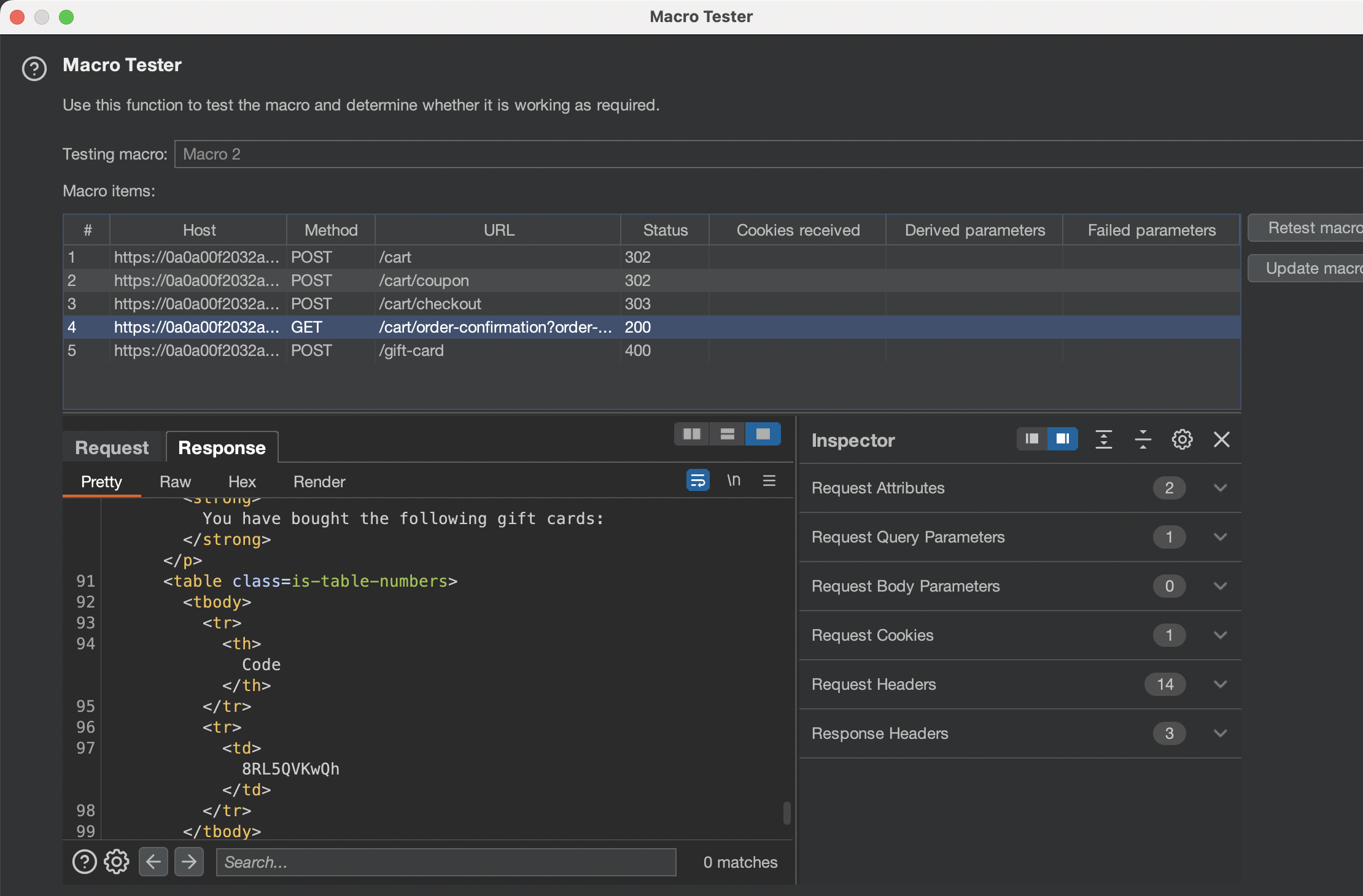Open Inspector settings gear
Screen dimensions: 1363x896
point(1182,439)
